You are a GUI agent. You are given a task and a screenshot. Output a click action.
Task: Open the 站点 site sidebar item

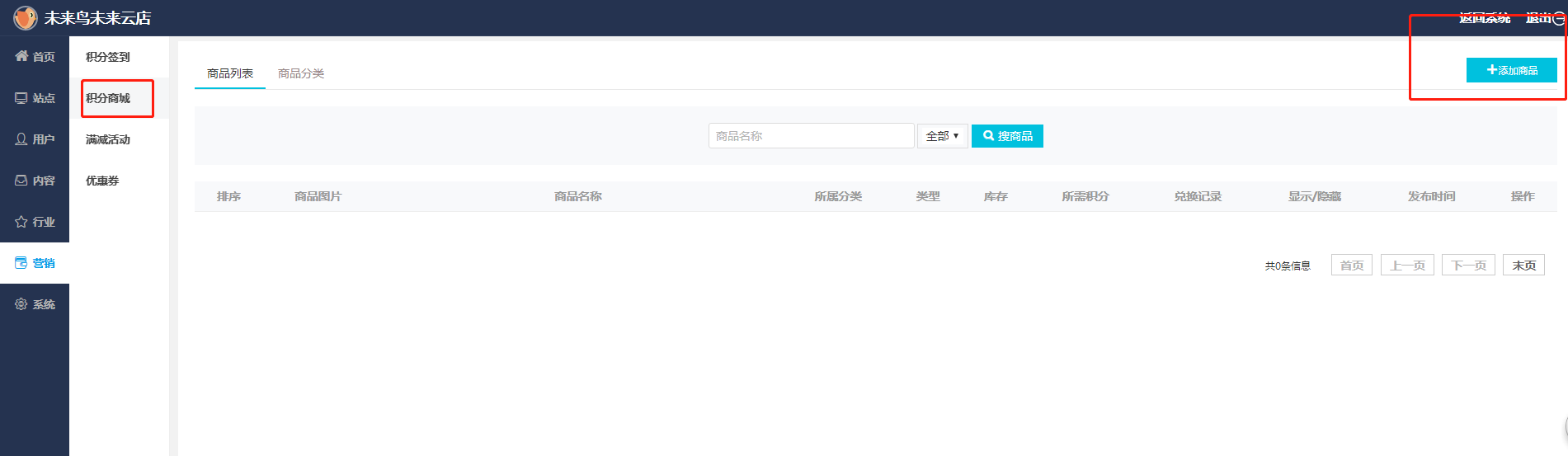click(35, 98)
